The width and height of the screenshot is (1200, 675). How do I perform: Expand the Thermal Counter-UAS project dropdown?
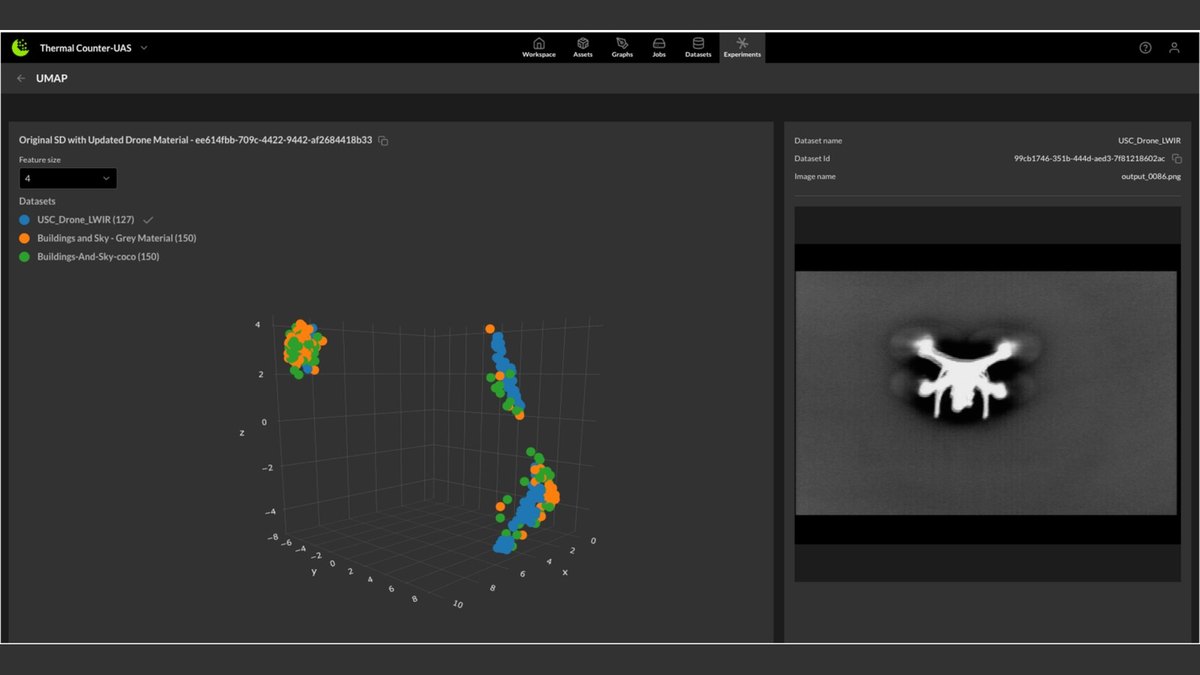144,47
